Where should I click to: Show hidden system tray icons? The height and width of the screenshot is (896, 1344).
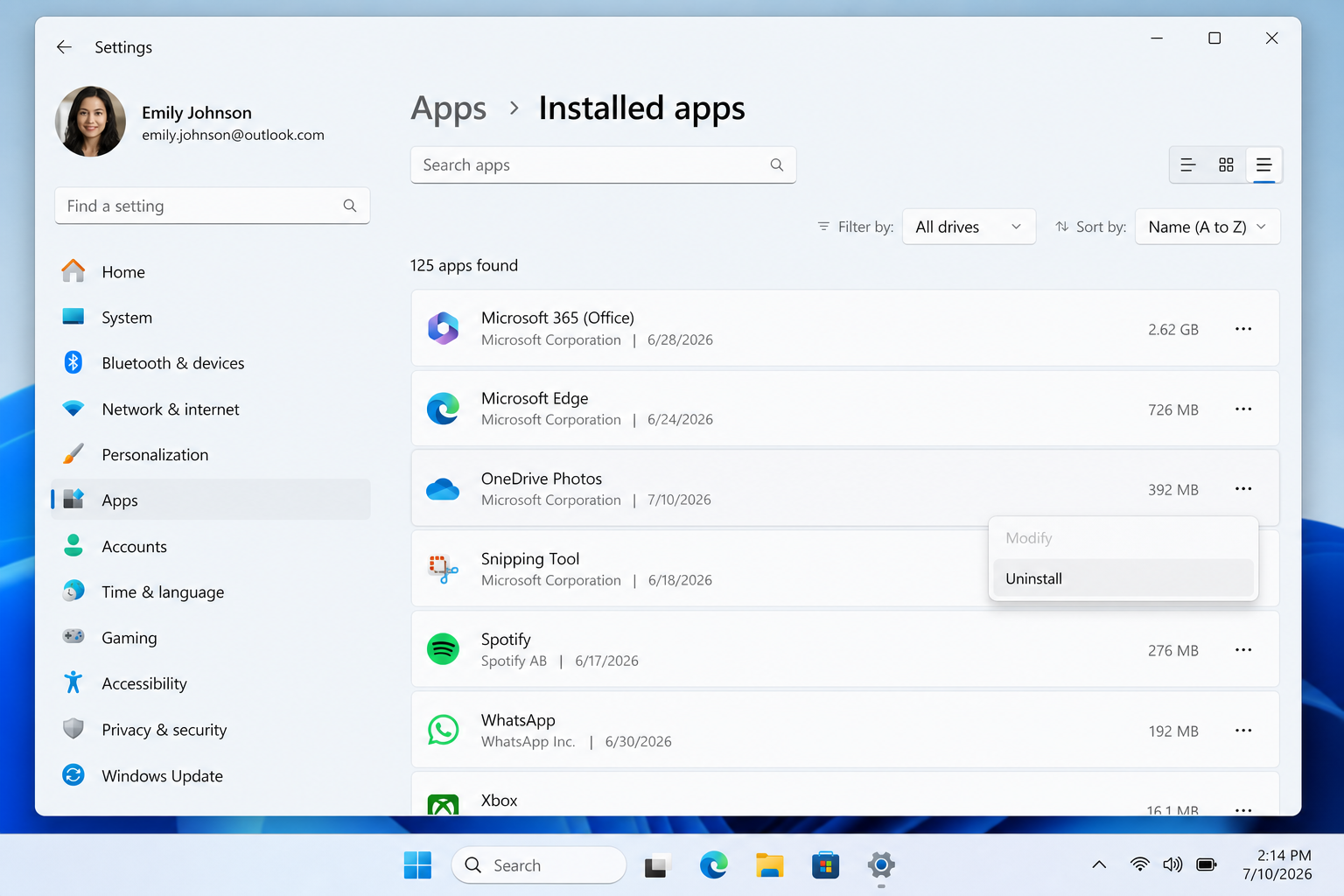[x=1099, y=864]
